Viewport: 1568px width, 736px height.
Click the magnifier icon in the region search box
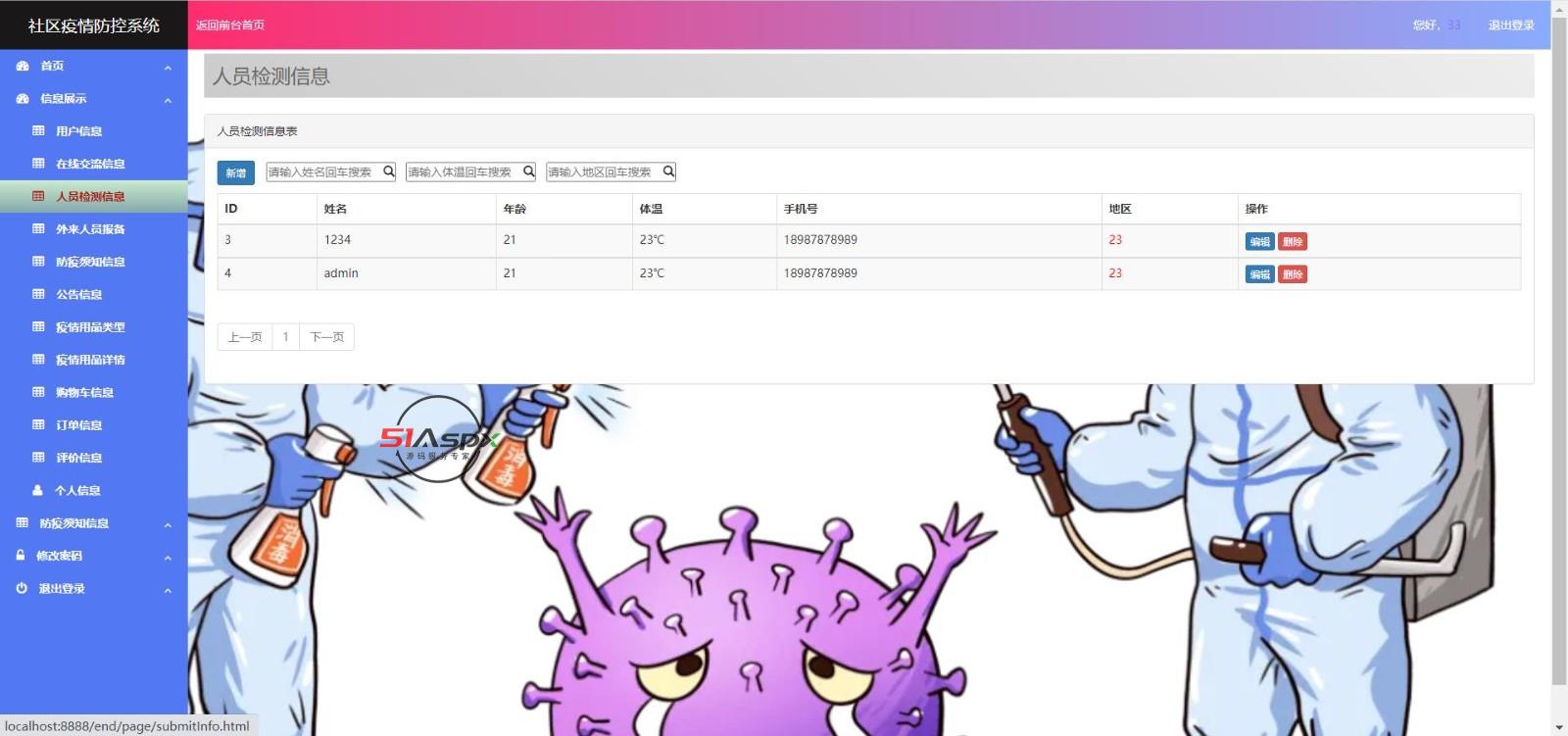coord(668,172)
